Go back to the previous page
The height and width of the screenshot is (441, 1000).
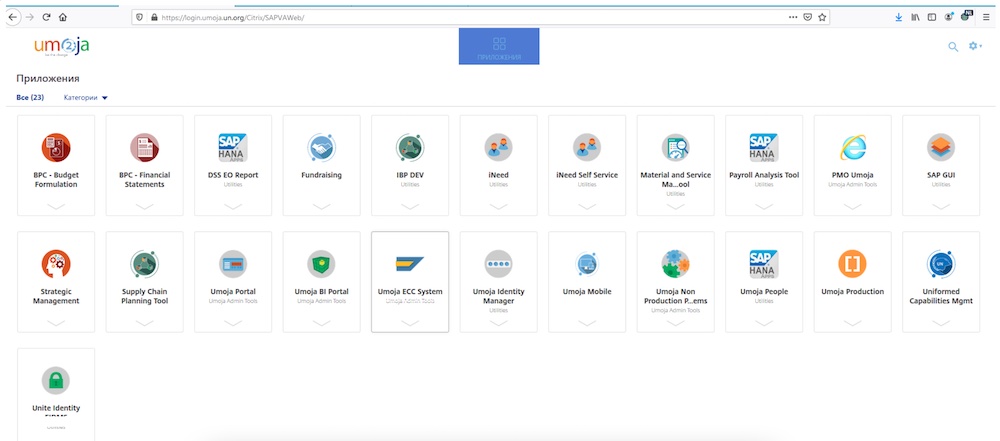13,17
